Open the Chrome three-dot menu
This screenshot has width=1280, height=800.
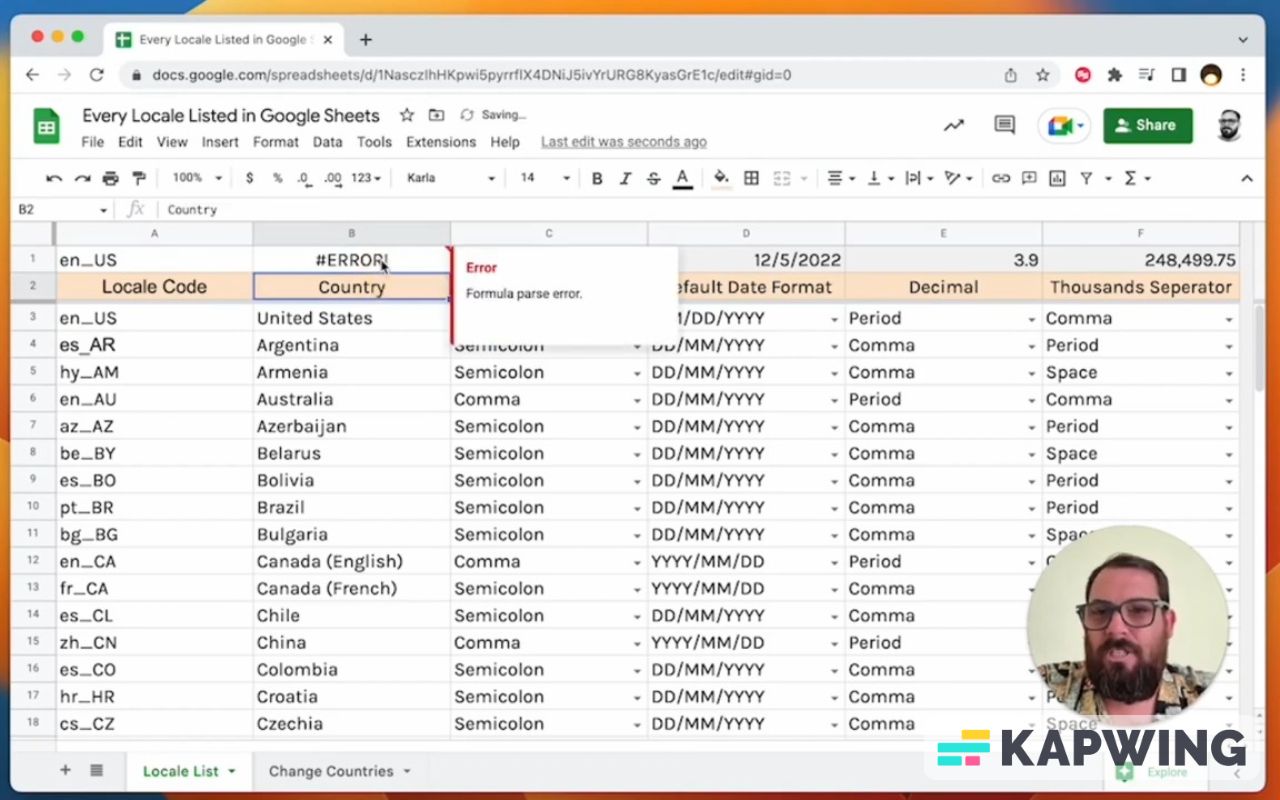pyautogui.click(x=1243, y=75)
